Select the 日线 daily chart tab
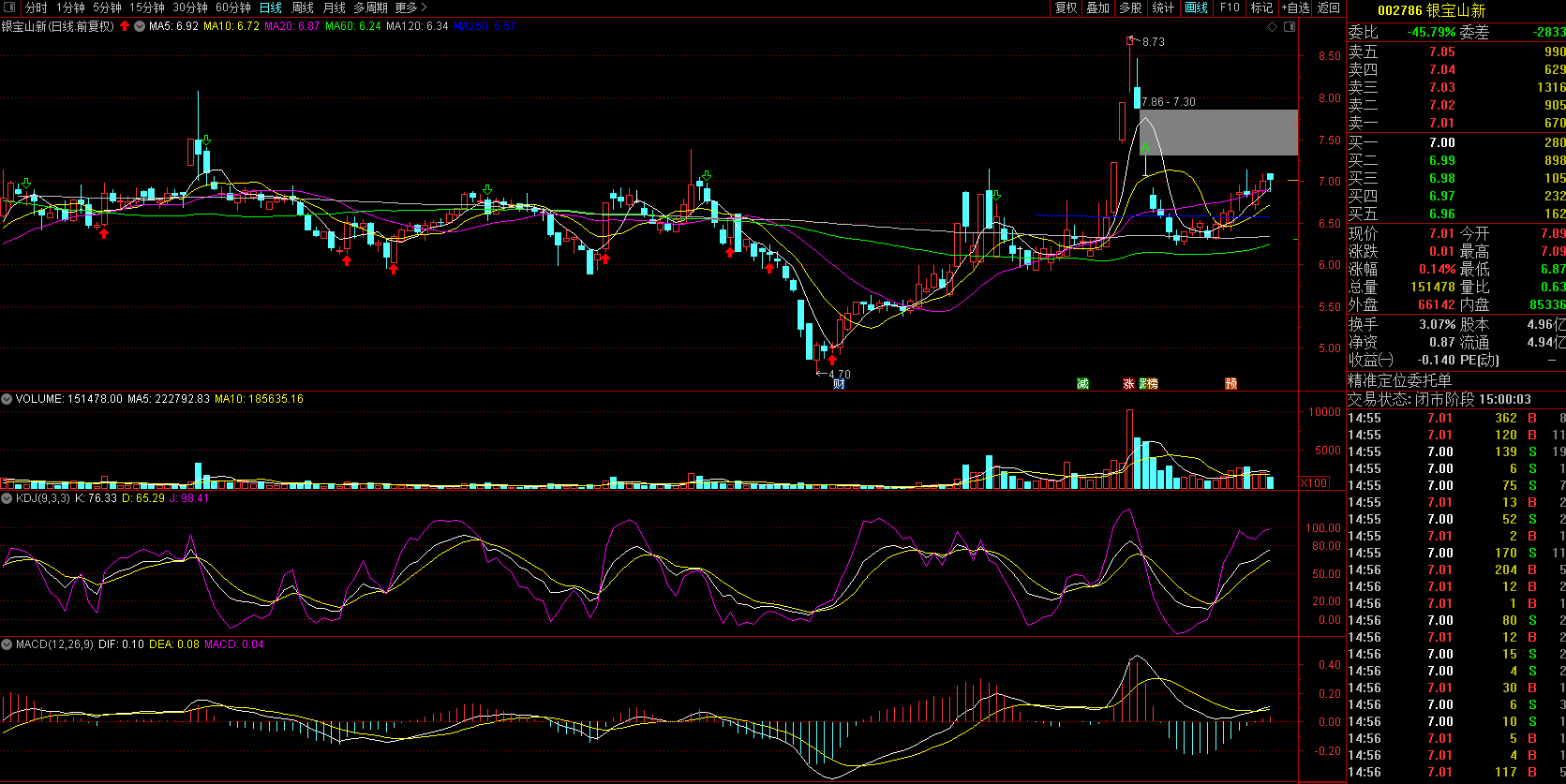The height and width of the screenshot is (784, 1566). pyautogui.click(x=270, y=7)
